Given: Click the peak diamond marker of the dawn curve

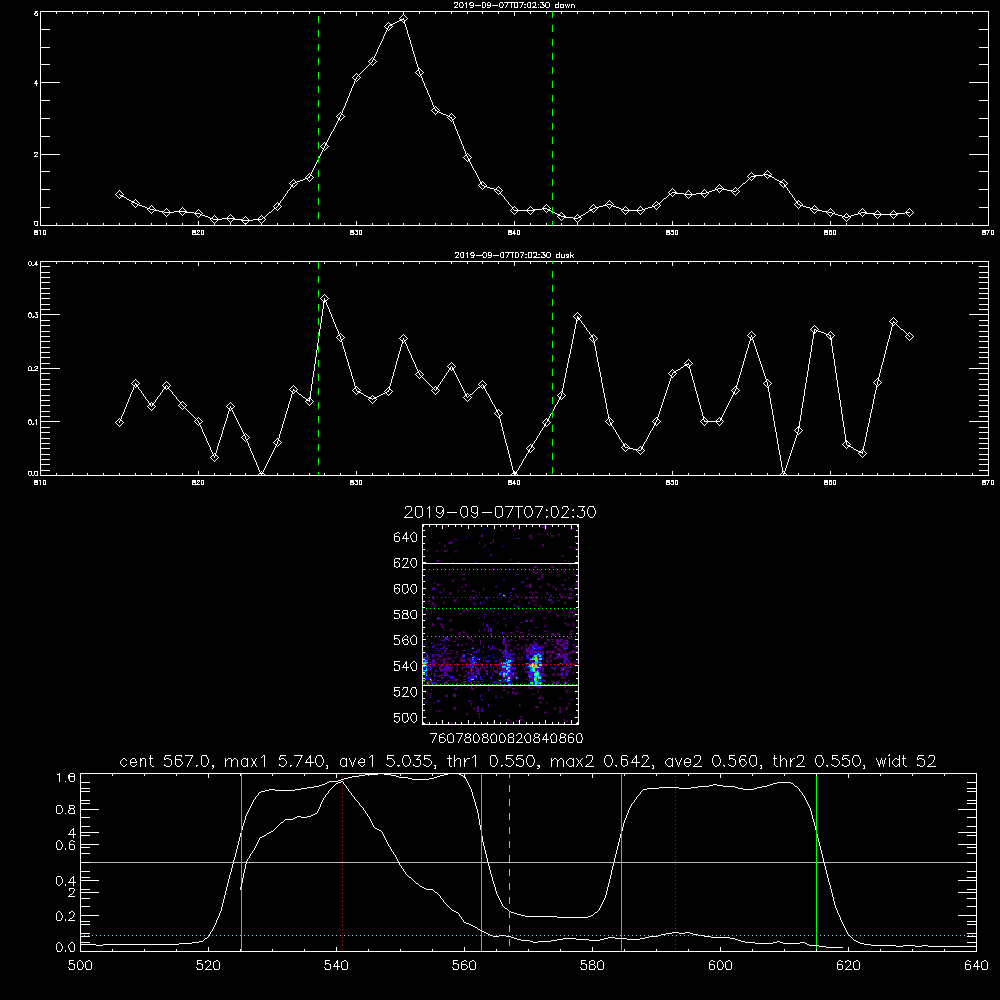Looking at the screenshot, I should [403, 18].
